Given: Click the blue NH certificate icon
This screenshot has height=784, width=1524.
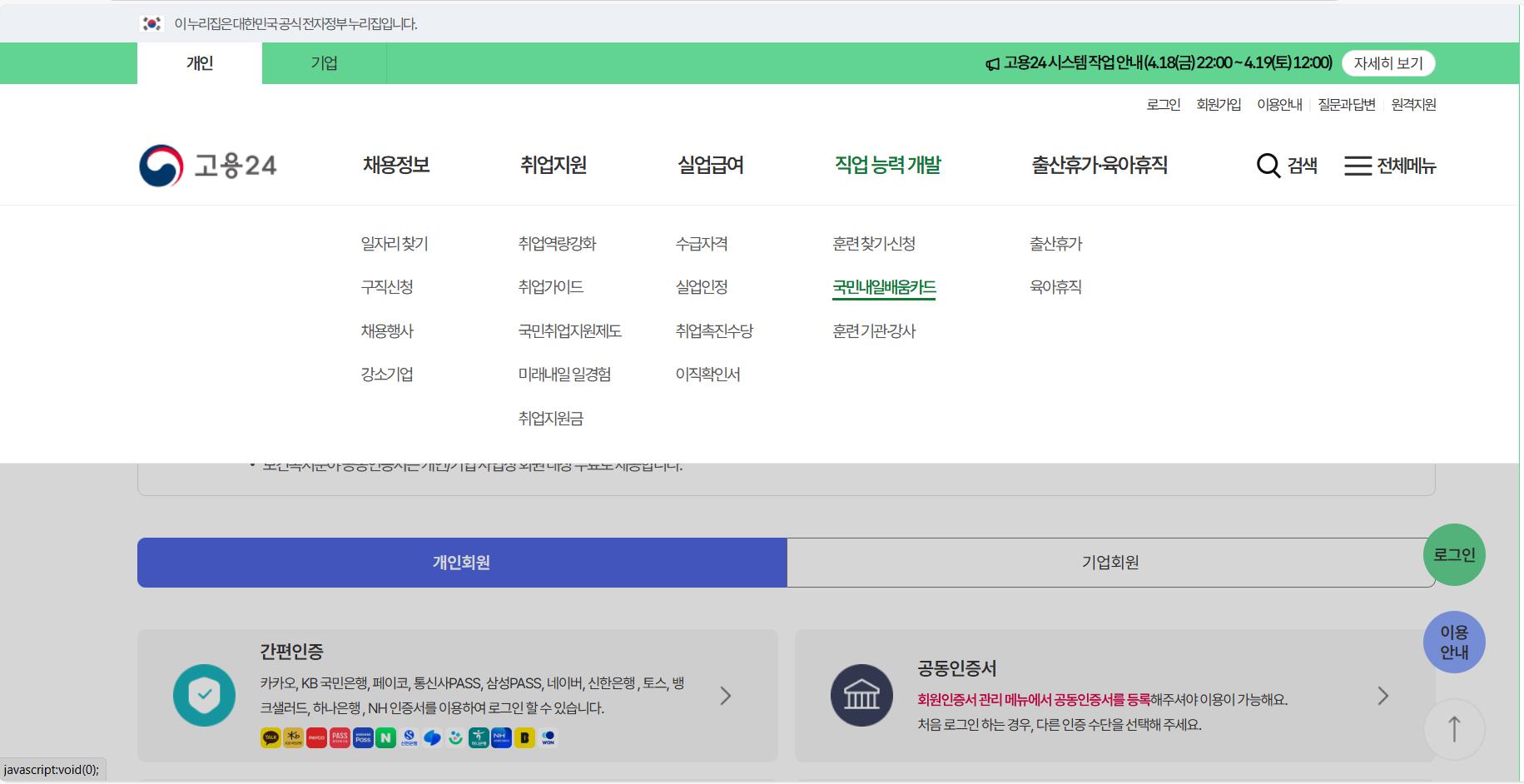Looking at the screenshot, I should [501, 737].
